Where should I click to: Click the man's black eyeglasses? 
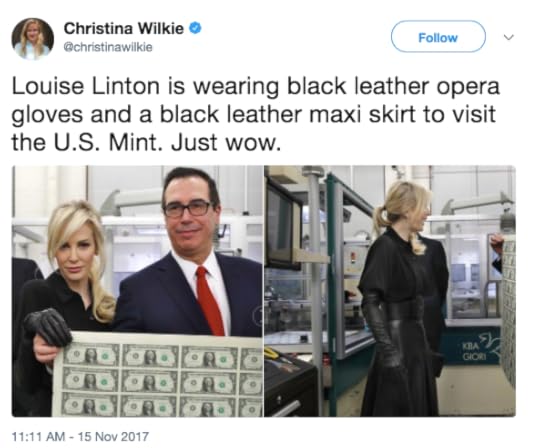pos(188,209)
